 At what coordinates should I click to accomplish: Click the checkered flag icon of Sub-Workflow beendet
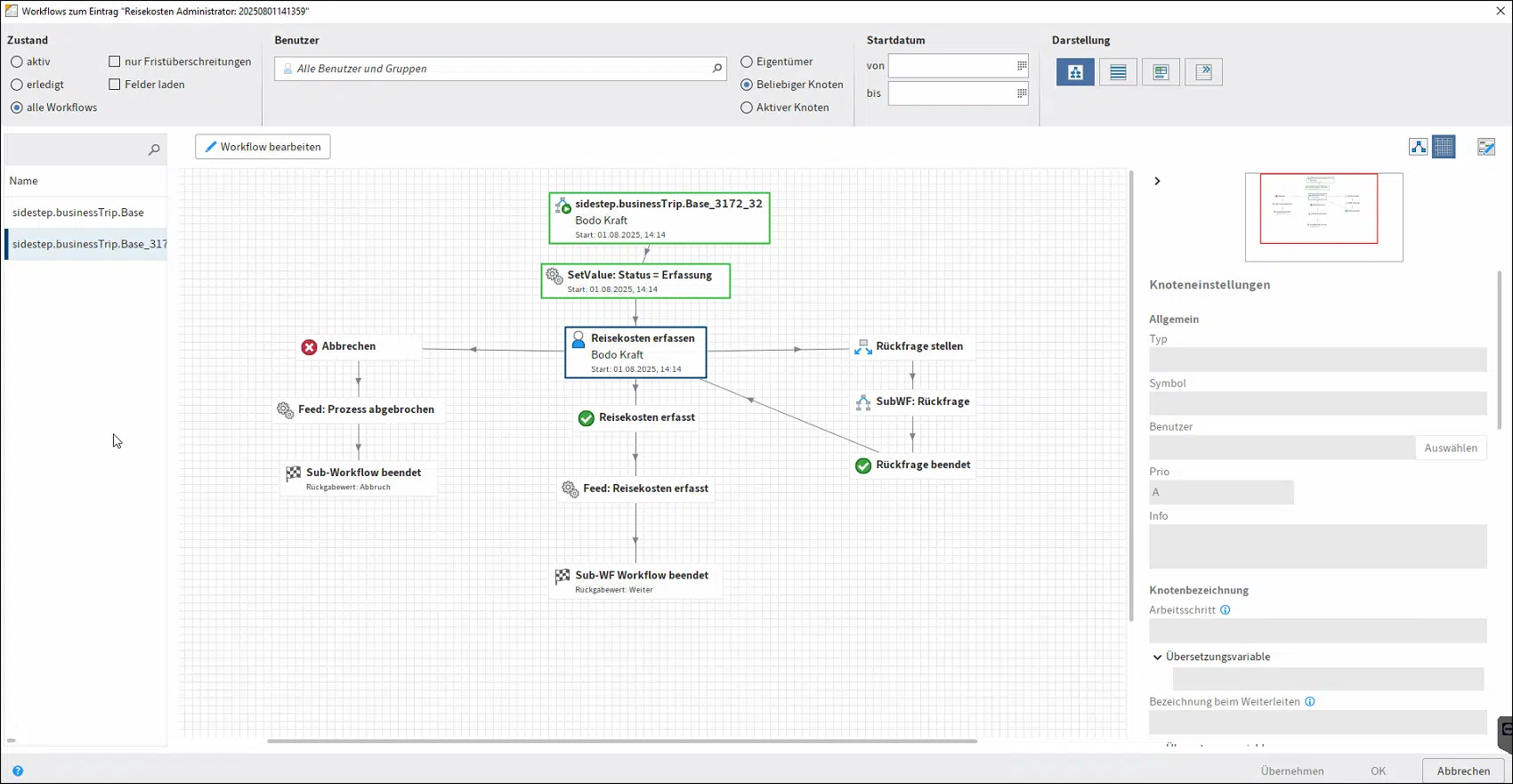tap(294, 473)
